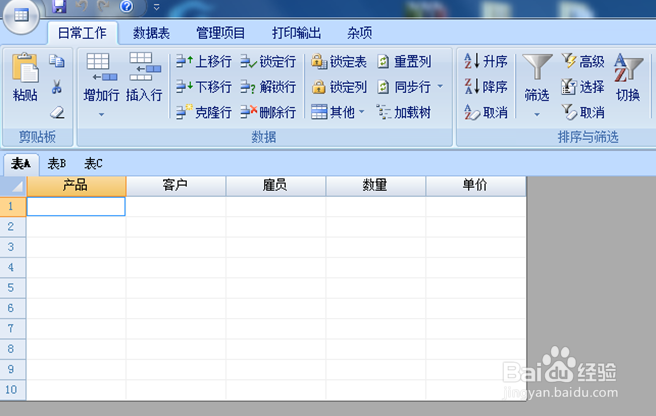Click the 筛选 funnel filter button

(x=537, y=78)
